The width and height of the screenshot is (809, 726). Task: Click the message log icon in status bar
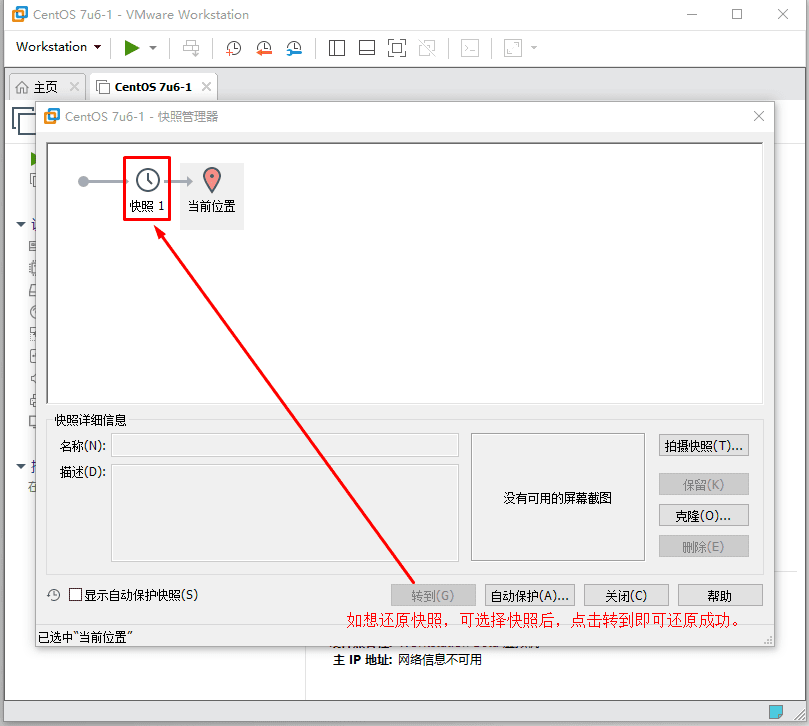tap(776, 712)
